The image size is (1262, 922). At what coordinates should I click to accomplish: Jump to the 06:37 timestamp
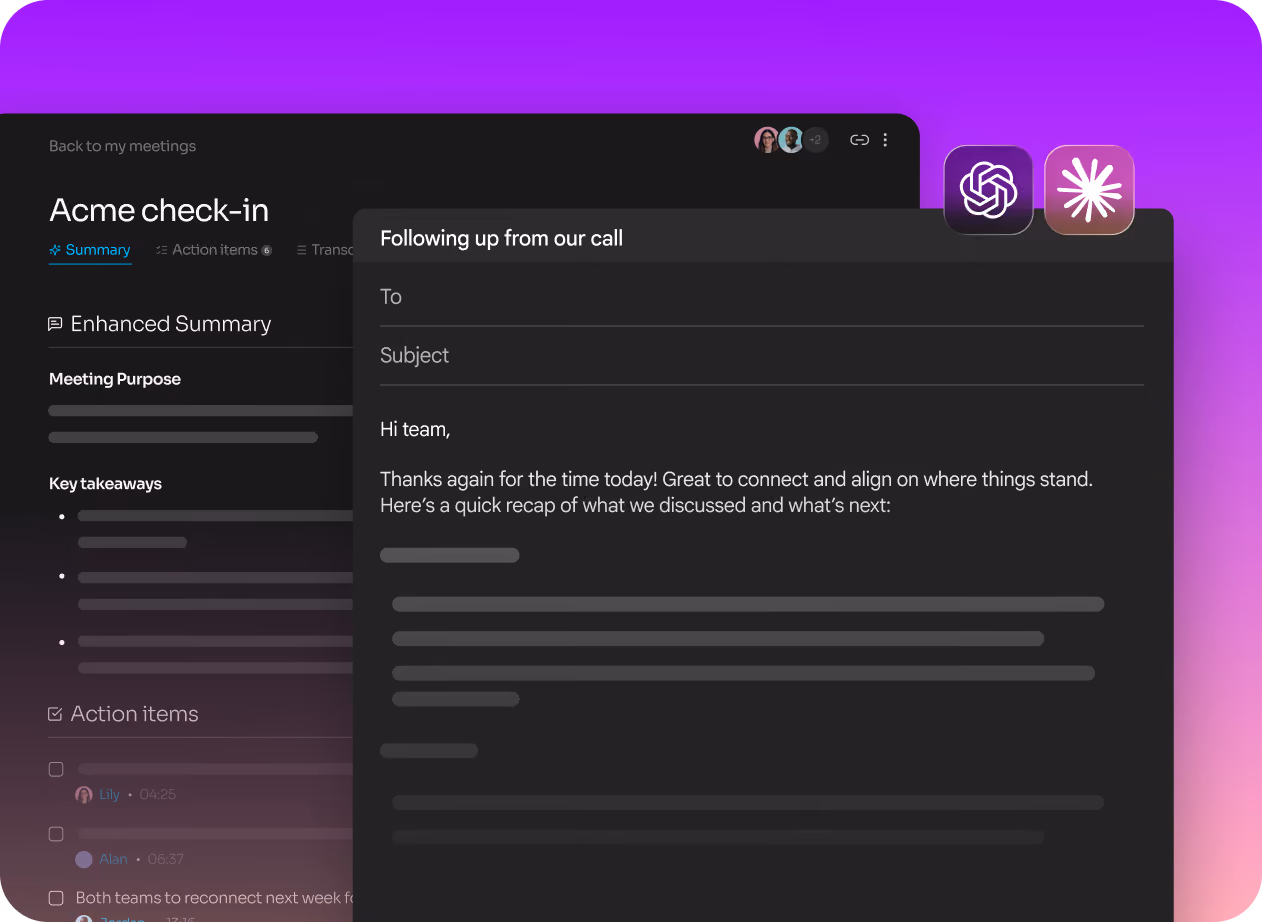[x=166, y=859]
